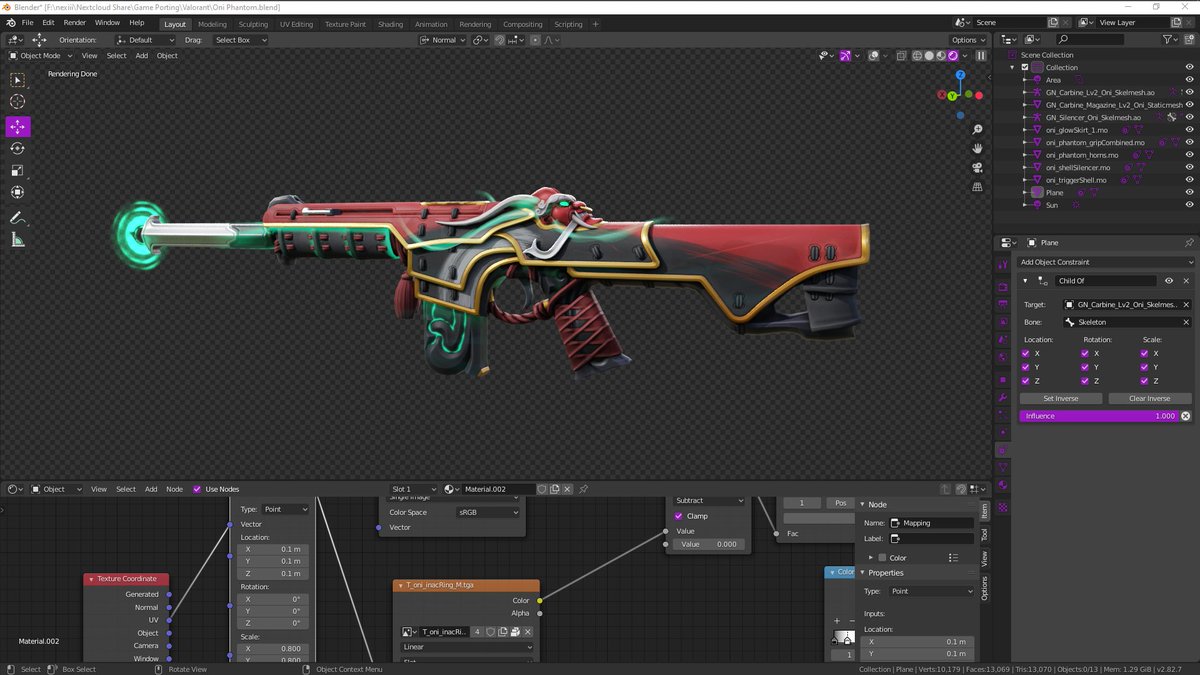Hide the Area light in outliner
Viewport: 1200px width, 675px height.
point(1189,80)
